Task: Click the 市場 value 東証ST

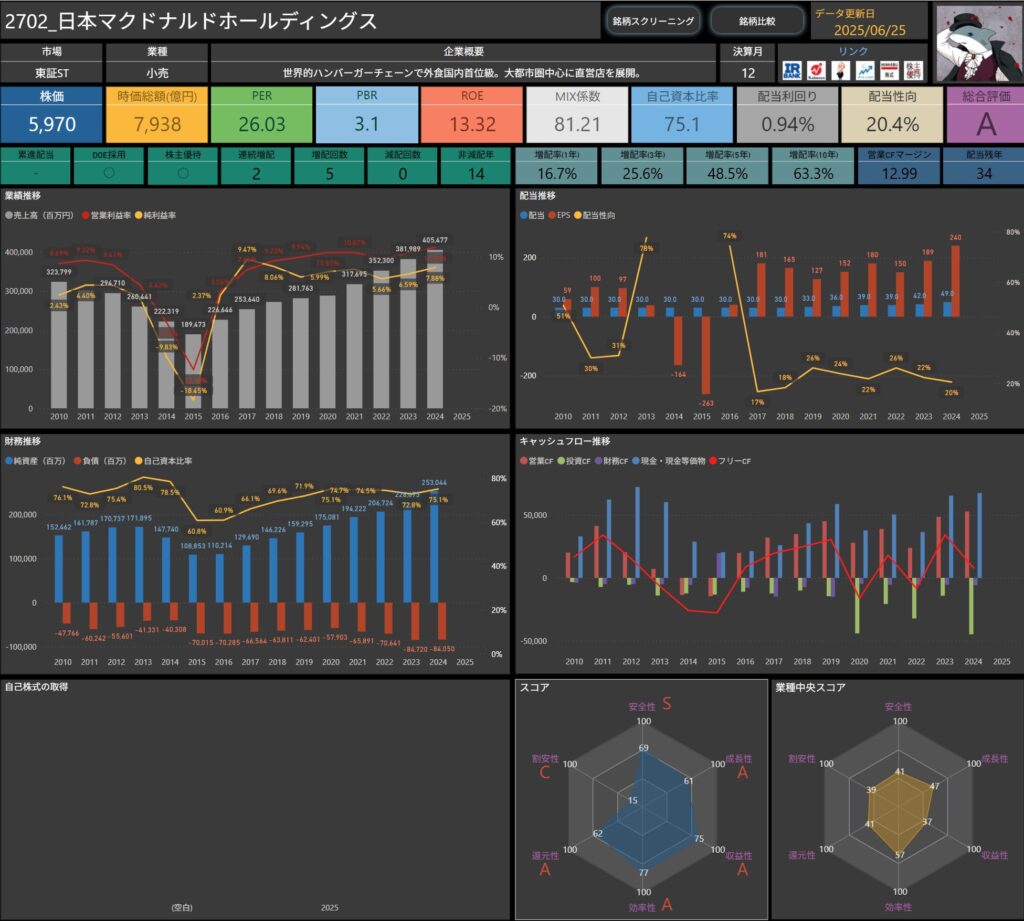Action: [52, 73]
